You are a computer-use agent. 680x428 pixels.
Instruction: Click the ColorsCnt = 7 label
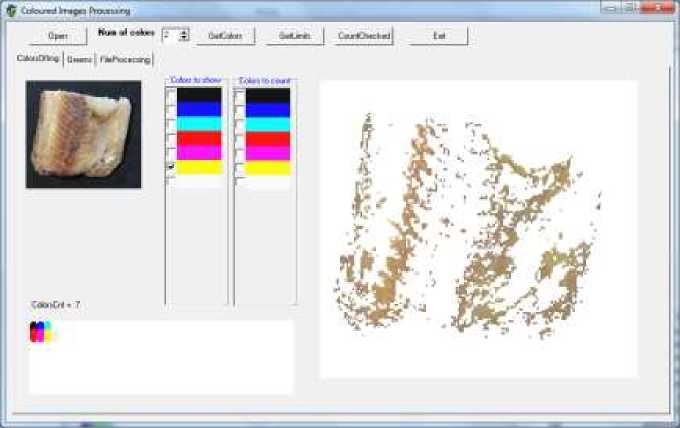click(x=56, y=305)
